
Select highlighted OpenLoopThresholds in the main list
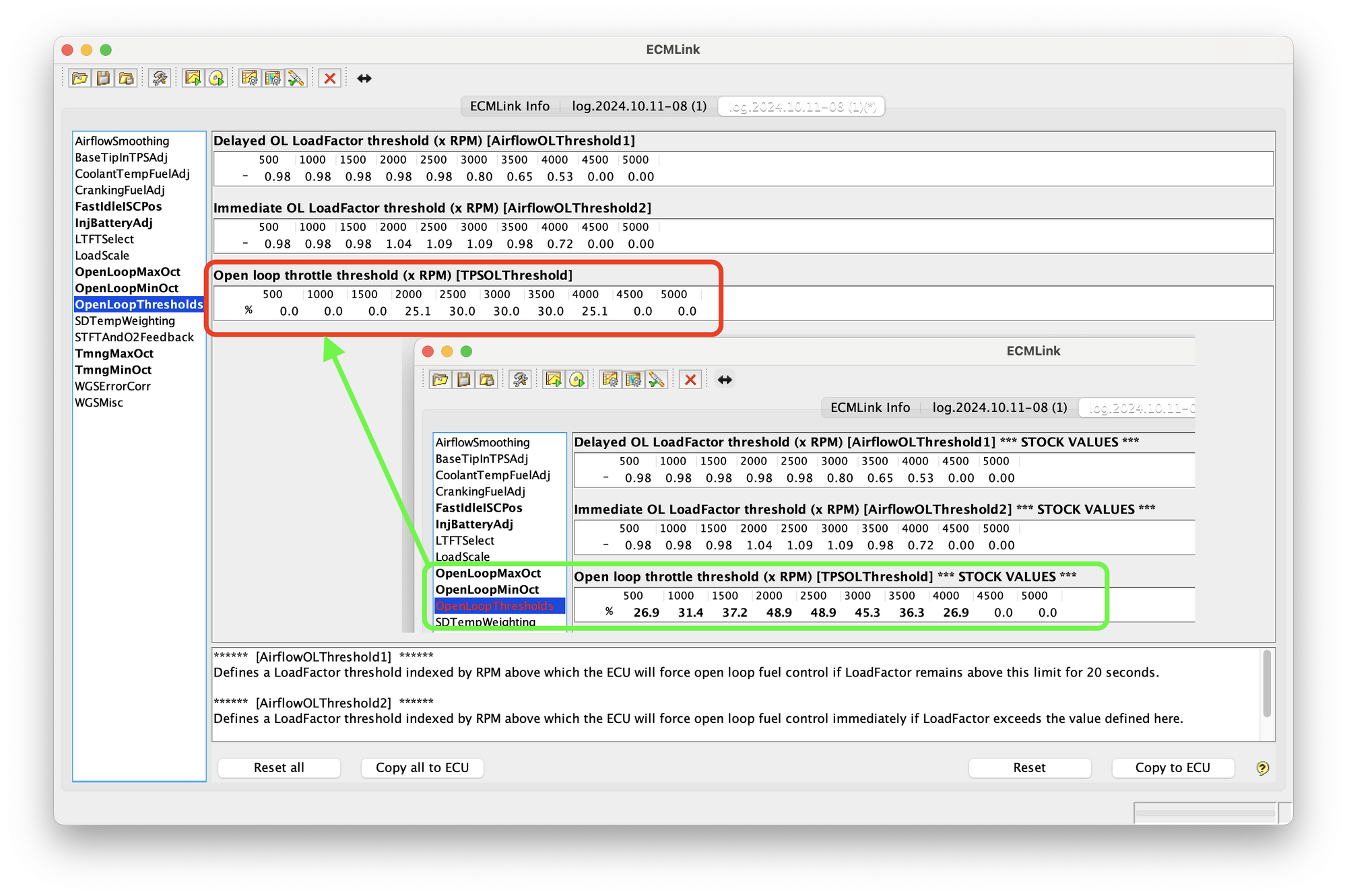[x=138, y=305]
